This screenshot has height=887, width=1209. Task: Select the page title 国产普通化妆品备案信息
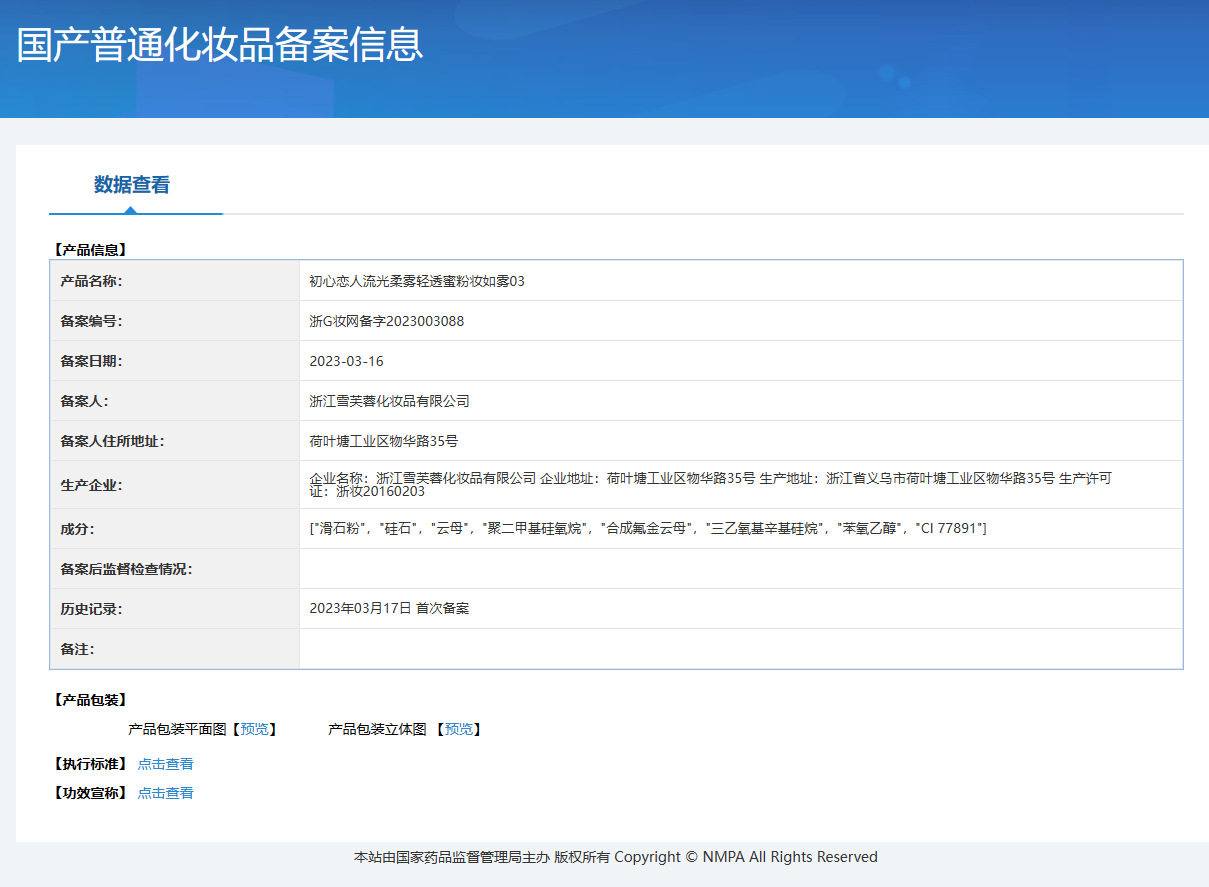pyautogui.click(x=220, y=45)
